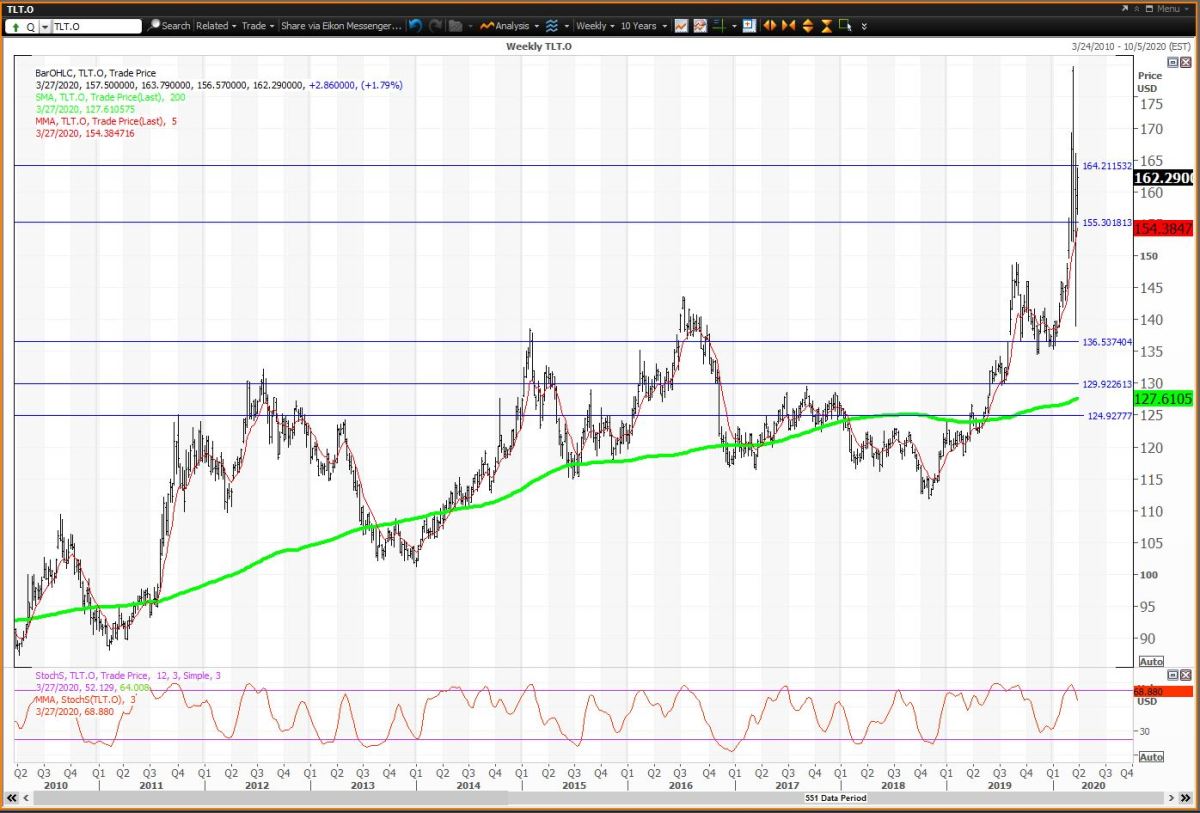Viewport: 1200px width, 813px height.
Task: Click the zoom selection rectangle icon
Action: point(846,26)
